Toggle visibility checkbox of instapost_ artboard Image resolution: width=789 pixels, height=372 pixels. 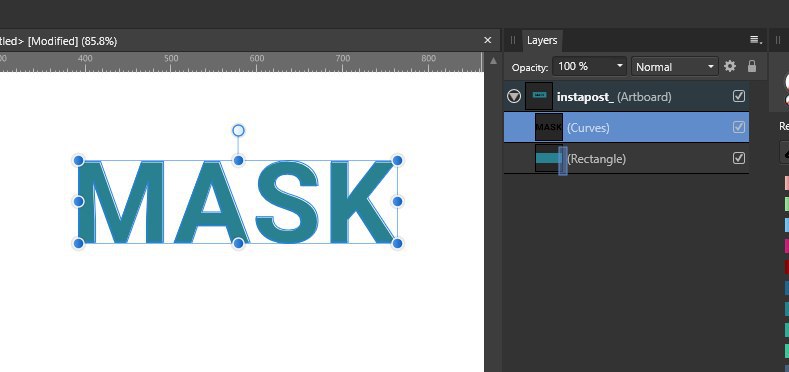tap(739, 96)
